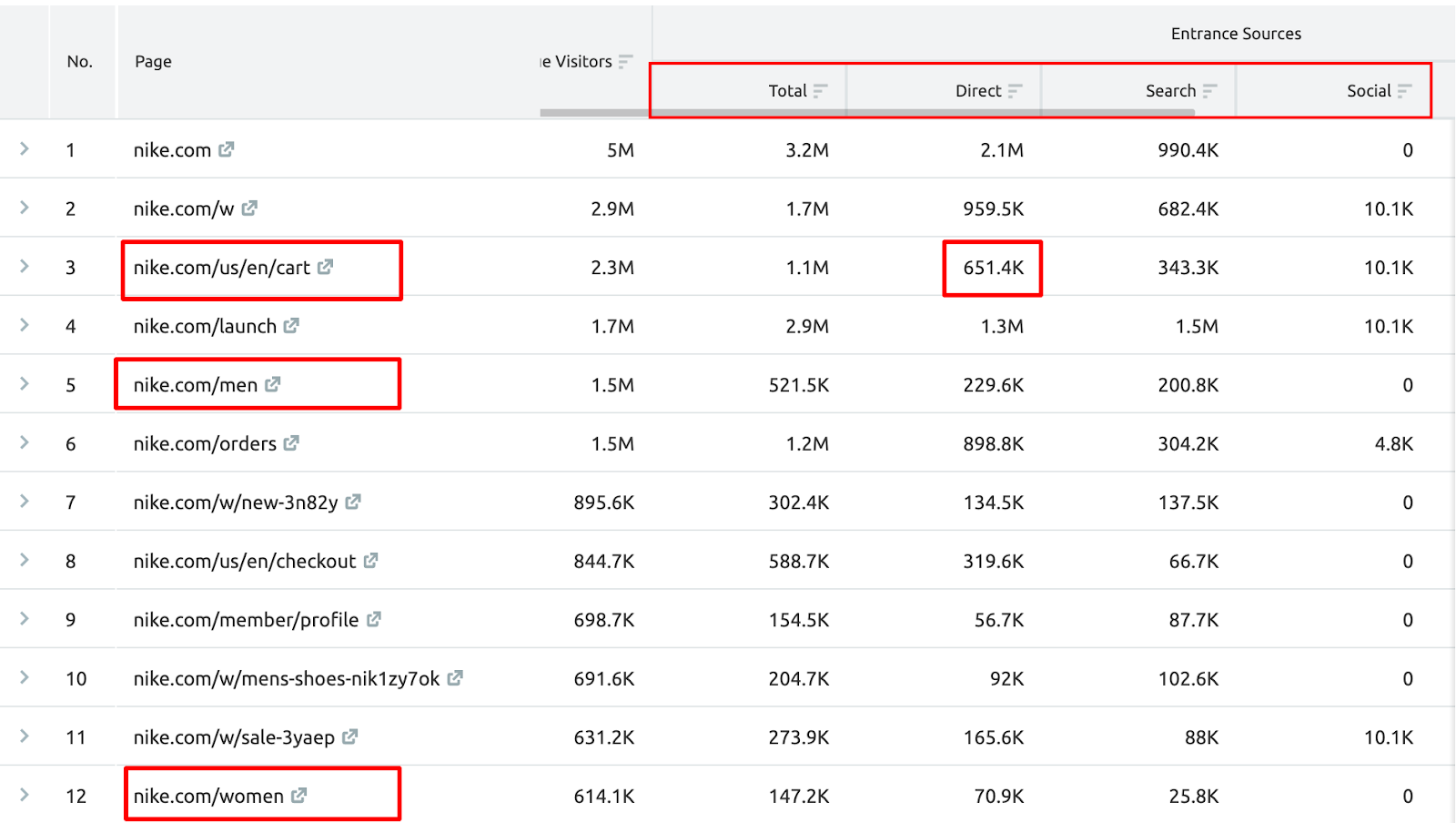Open external link icon for nike.com/men
This screenshot has width=1456, height=823.
pos(273,384)
